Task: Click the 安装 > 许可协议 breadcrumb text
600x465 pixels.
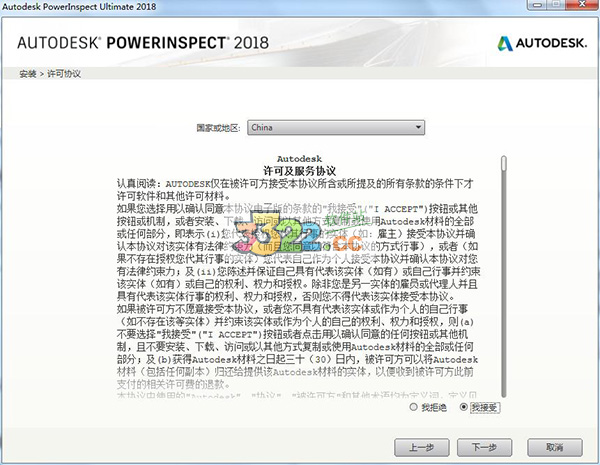Action: (x=50, y=74)
